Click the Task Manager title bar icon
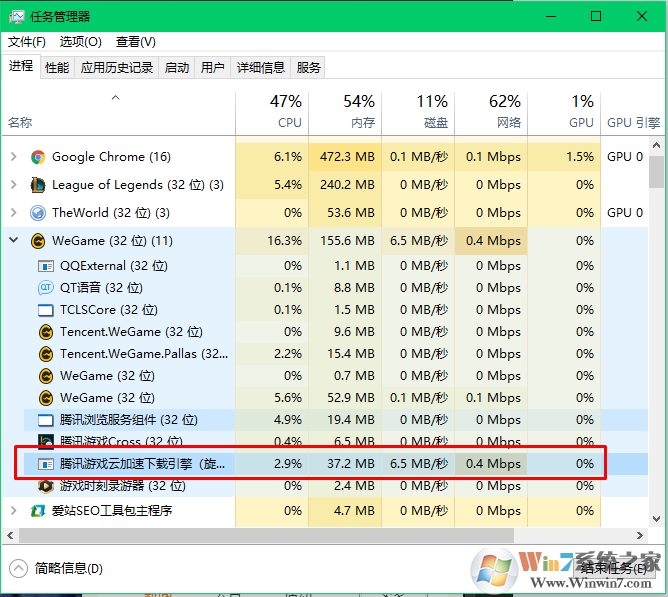The height and width of the screenshot is (597, 668). 17,17
